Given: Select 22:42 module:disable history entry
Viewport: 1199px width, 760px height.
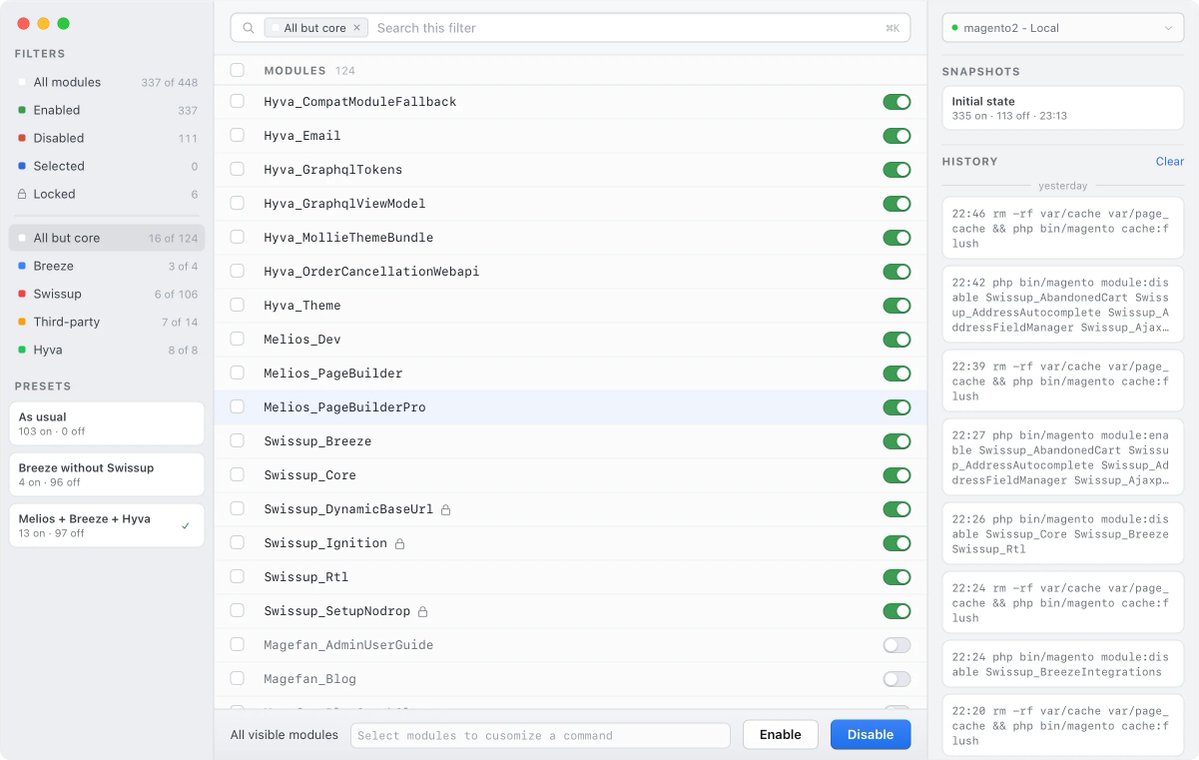Looking at the screenshot, I should click(1062, 305).
